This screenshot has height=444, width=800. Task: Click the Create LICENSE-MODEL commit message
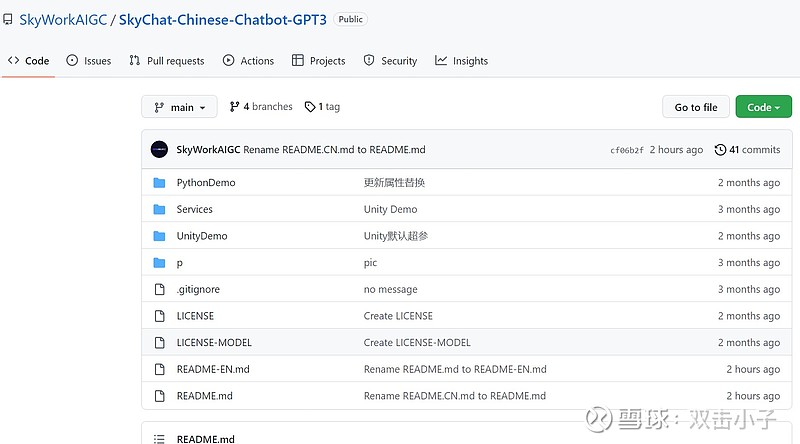[x=417, y=342]
